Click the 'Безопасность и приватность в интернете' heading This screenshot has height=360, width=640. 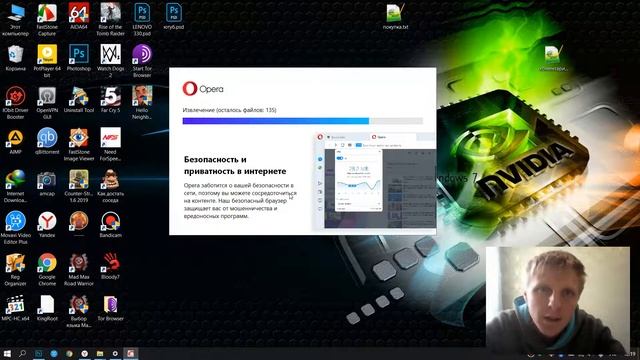coord(235,165)
